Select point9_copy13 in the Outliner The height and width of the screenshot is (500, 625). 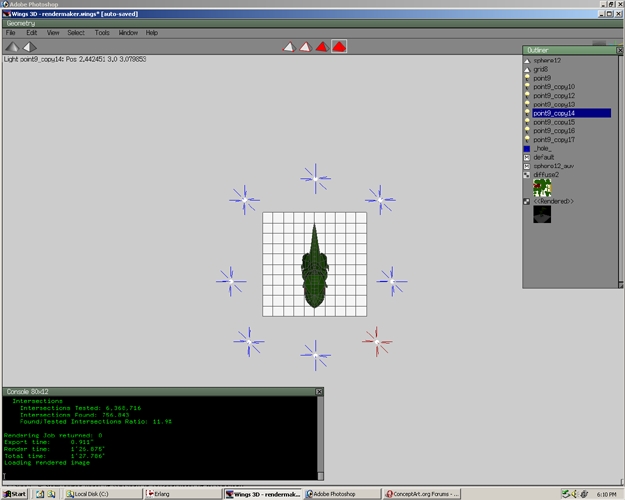pos(554,104)
